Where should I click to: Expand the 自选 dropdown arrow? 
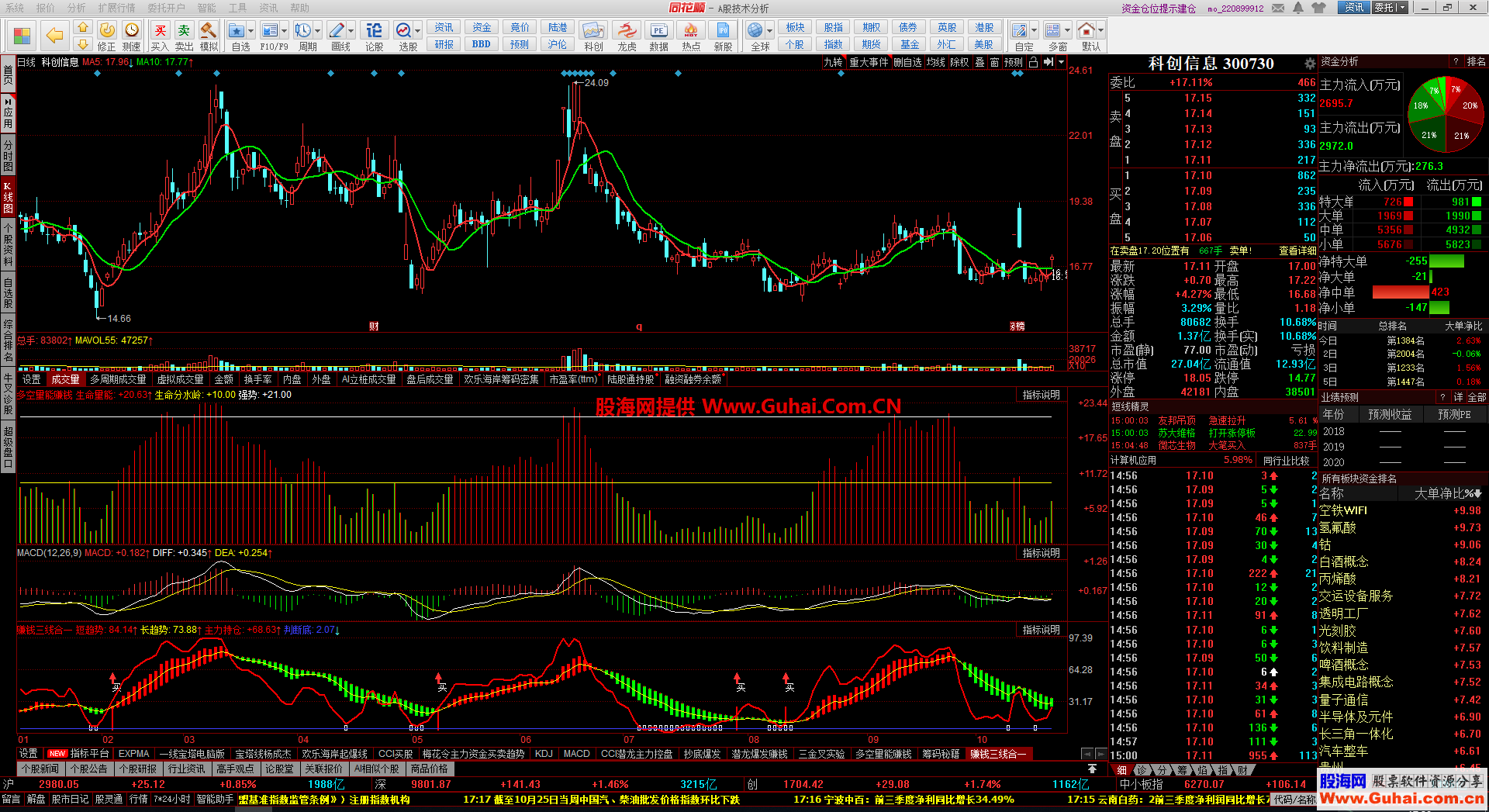(251, 31)
